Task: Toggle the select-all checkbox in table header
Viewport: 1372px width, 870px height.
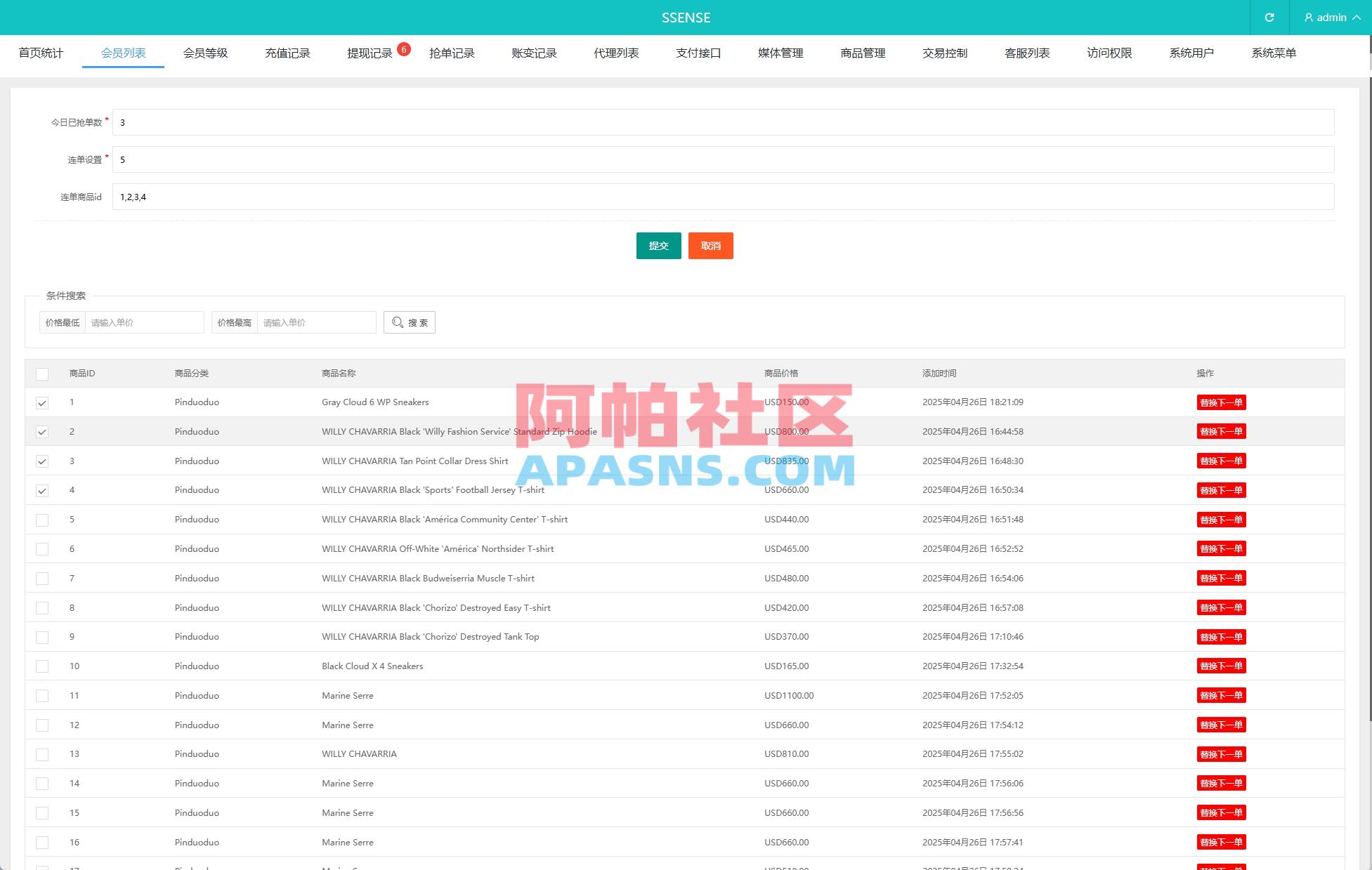Action: point(42,373)
